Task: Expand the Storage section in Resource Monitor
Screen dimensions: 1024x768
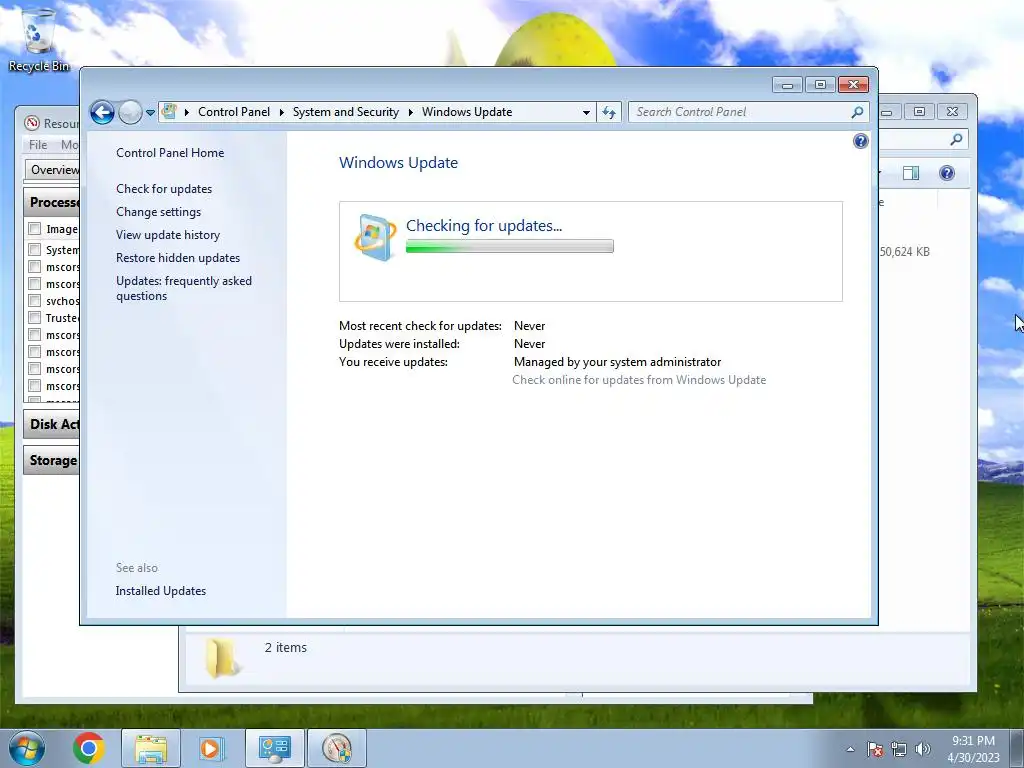Action: [52, 460]
